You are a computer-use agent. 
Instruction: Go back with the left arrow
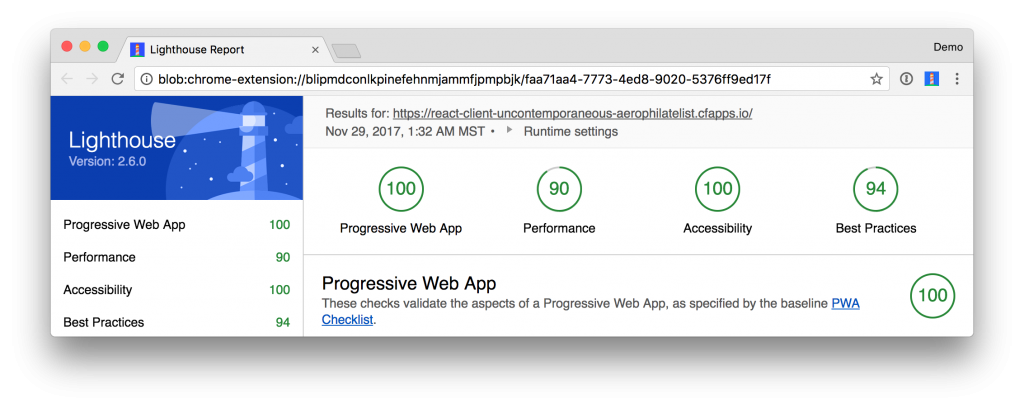tap(67, 79)
